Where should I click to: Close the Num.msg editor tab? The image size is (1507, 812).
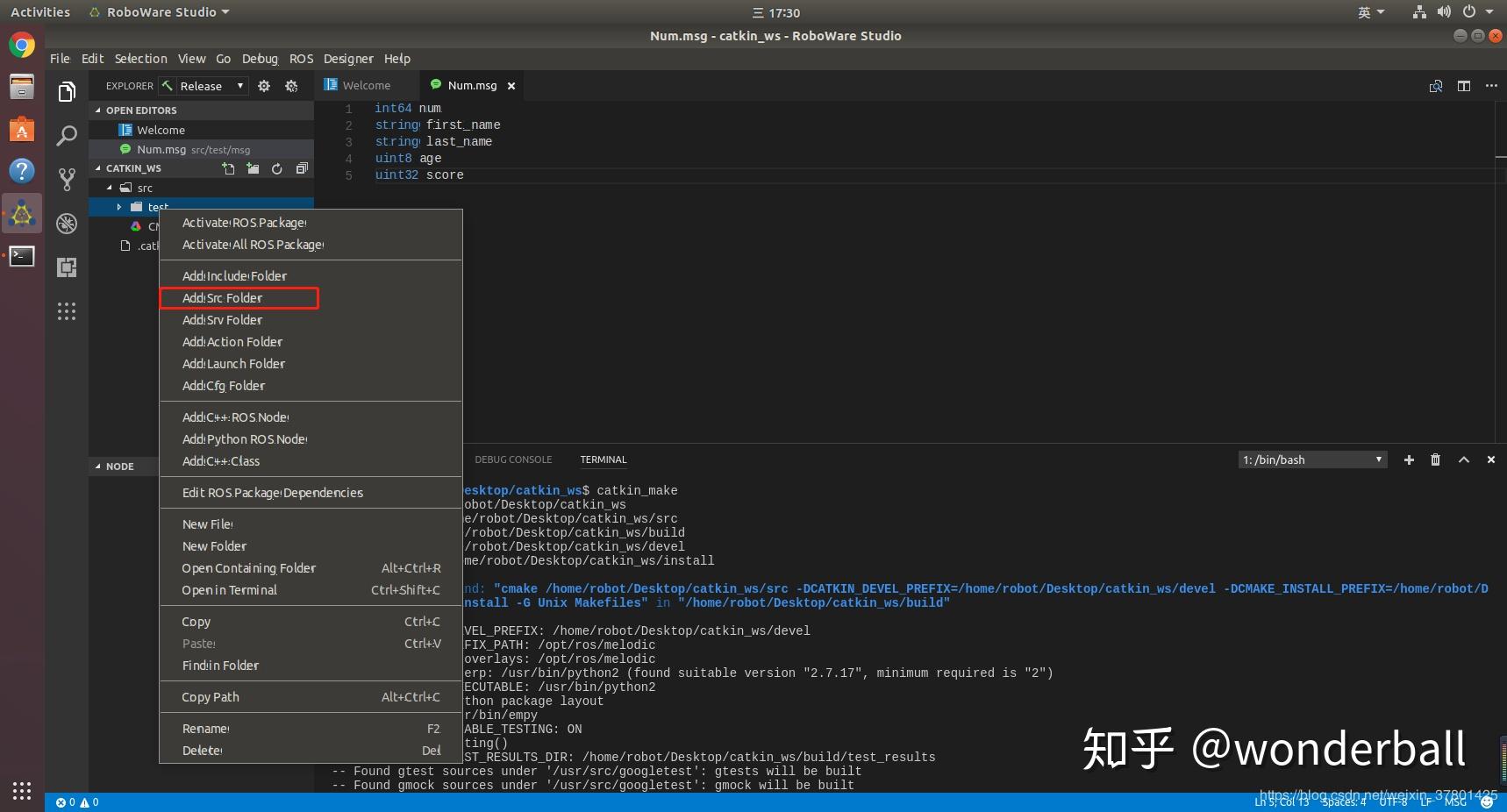click(x=511, y=86)
